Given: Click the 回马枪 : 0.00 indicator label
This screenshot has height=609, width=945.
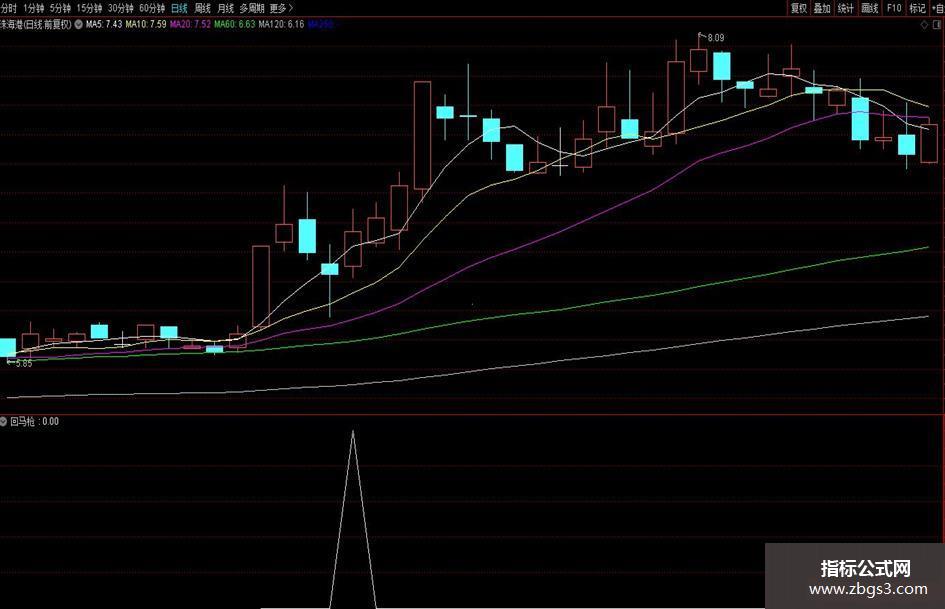Looking at the screenshot, I should 34,421.
